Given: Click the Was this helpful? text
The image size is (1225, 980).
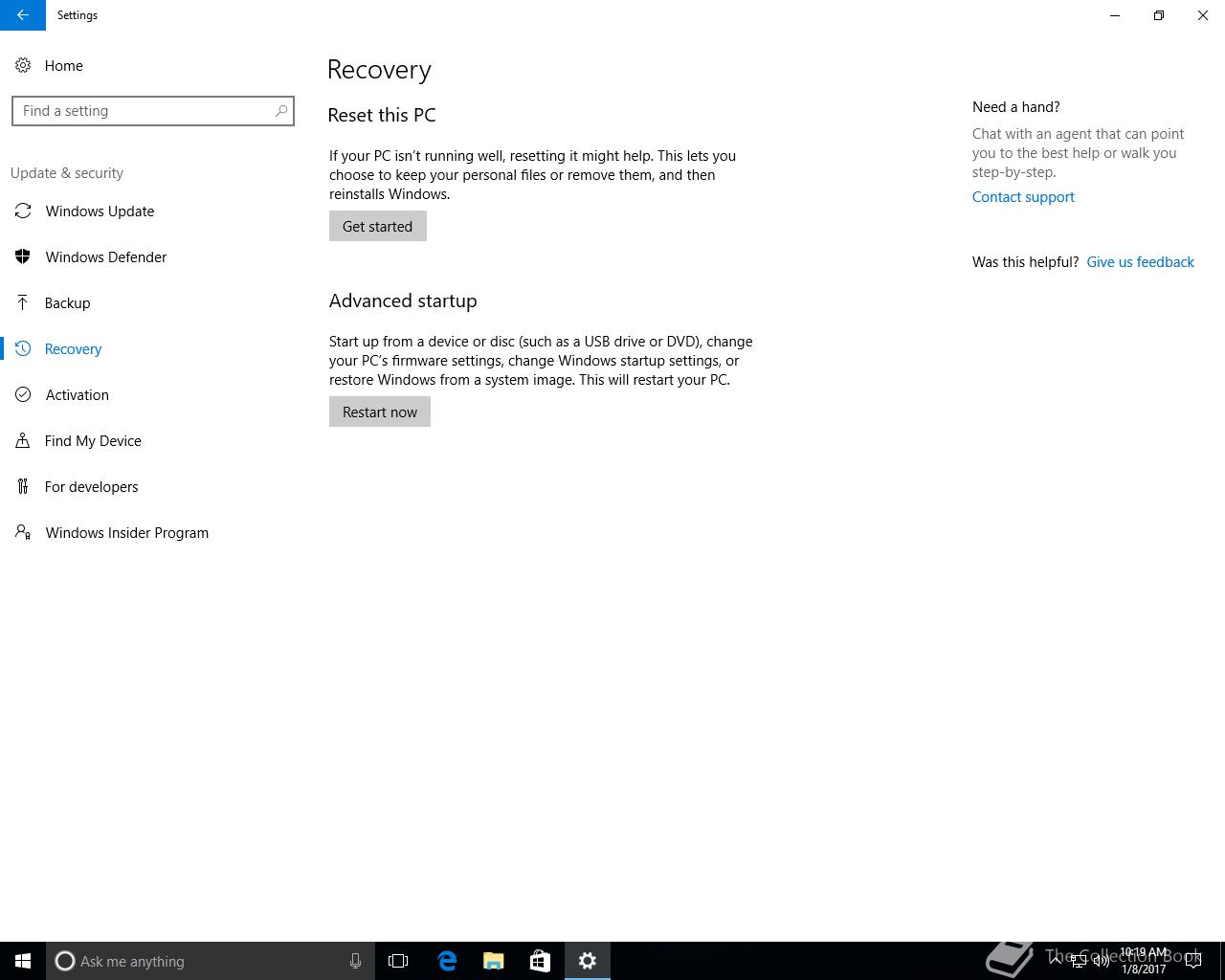Looking at the screenshot, I should tap(1025, 262).
